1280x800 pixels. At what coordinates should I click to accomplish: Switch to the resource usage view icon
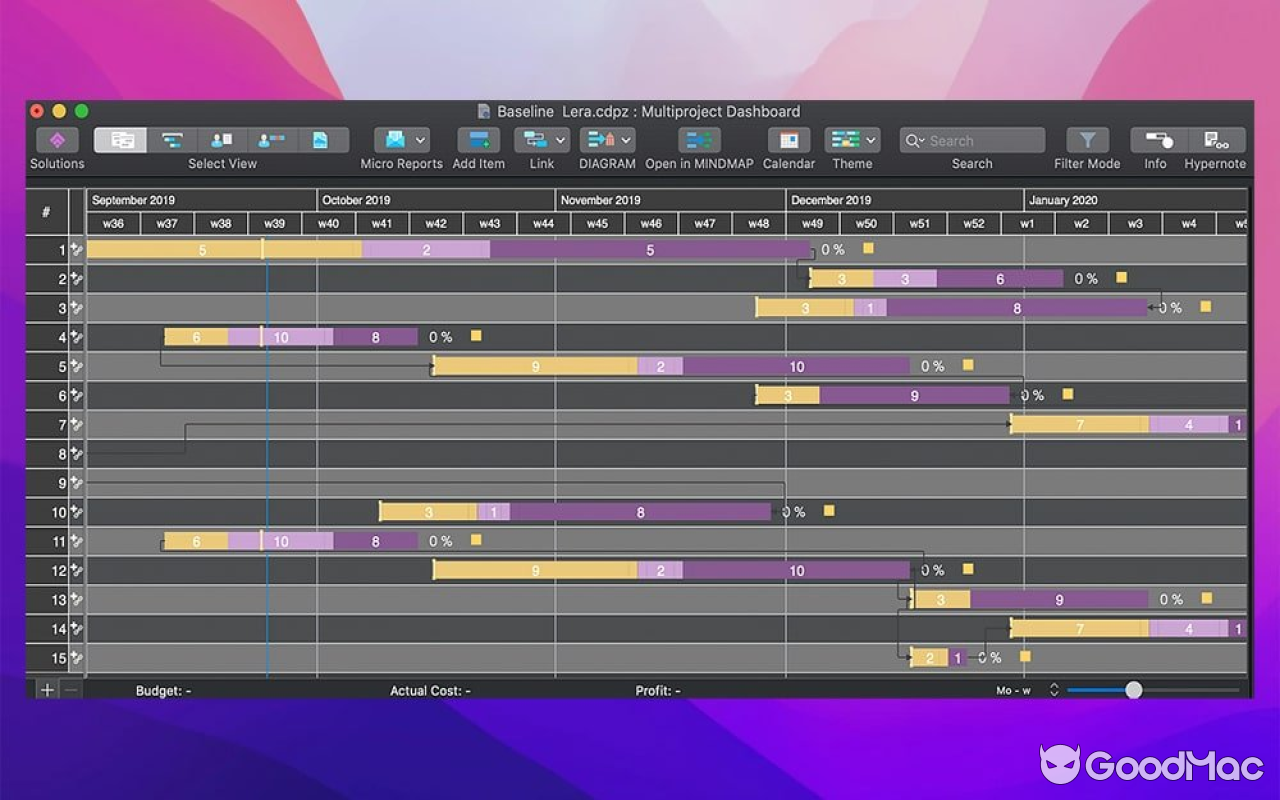click(271, 140)
